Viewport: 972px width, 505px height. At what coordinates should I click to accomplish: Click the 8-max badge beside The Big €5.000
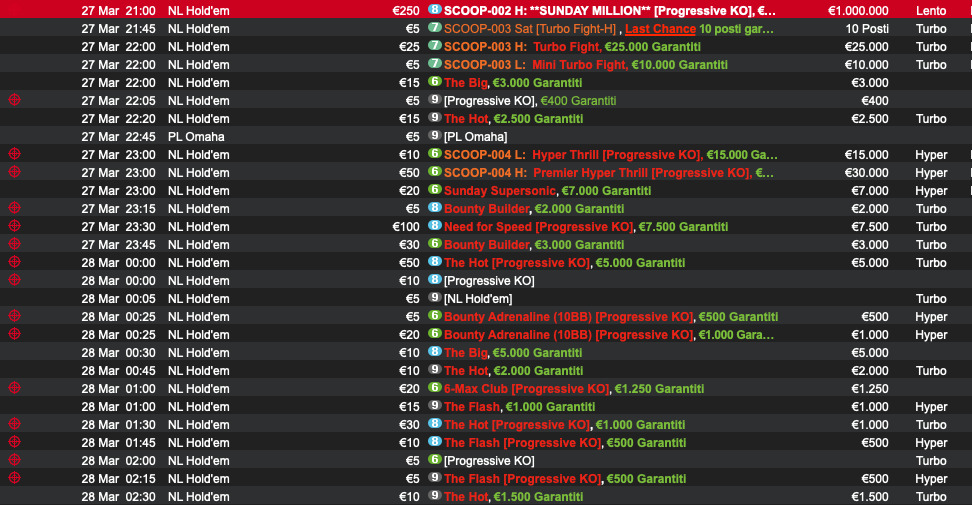pos(435,351)
